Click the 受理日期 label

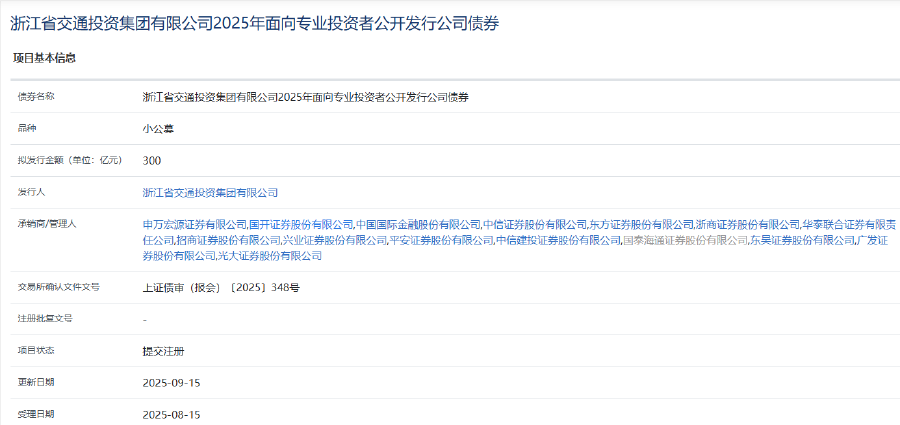pos(36,414)
